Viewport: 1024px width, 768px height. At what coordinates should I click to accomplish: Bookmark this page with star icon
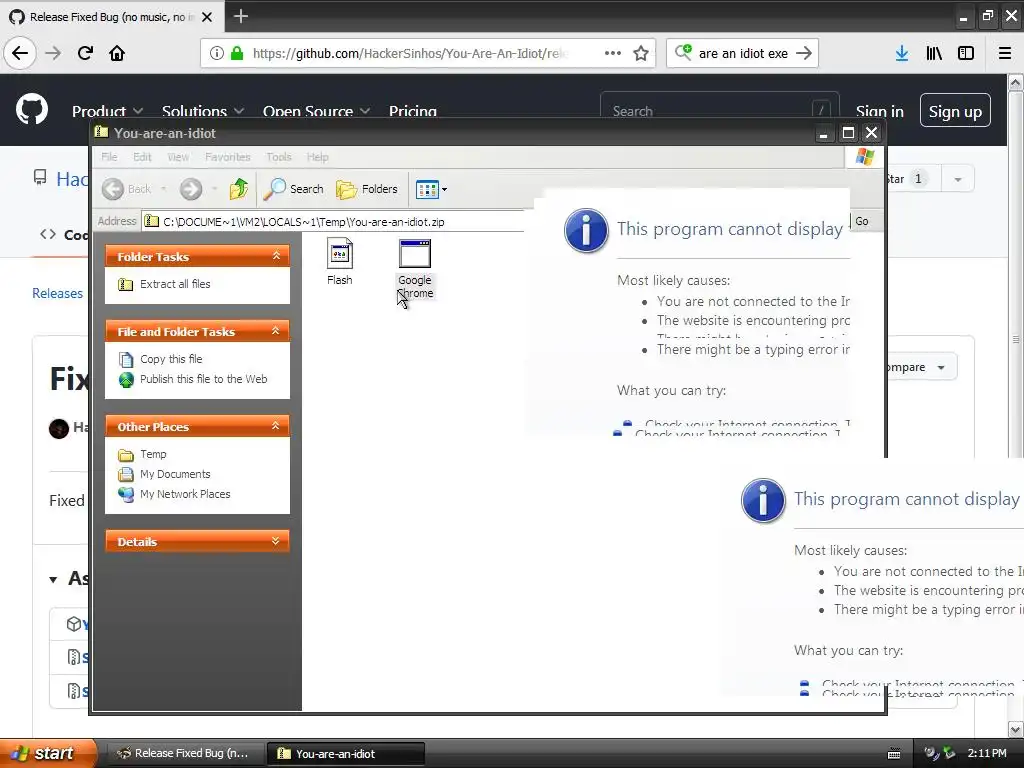[x=641, y=53]
